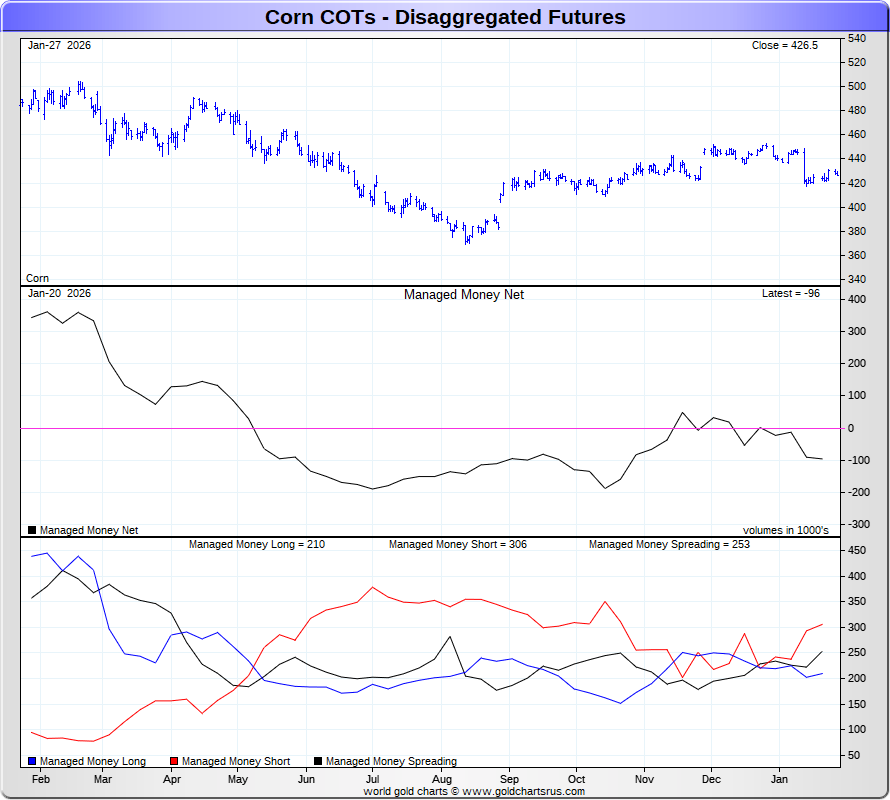Image resolution: width=890 pixels, height=800 pixels.
Task: Click the 'volumes in 1000's' note
Action: [786, 530]
